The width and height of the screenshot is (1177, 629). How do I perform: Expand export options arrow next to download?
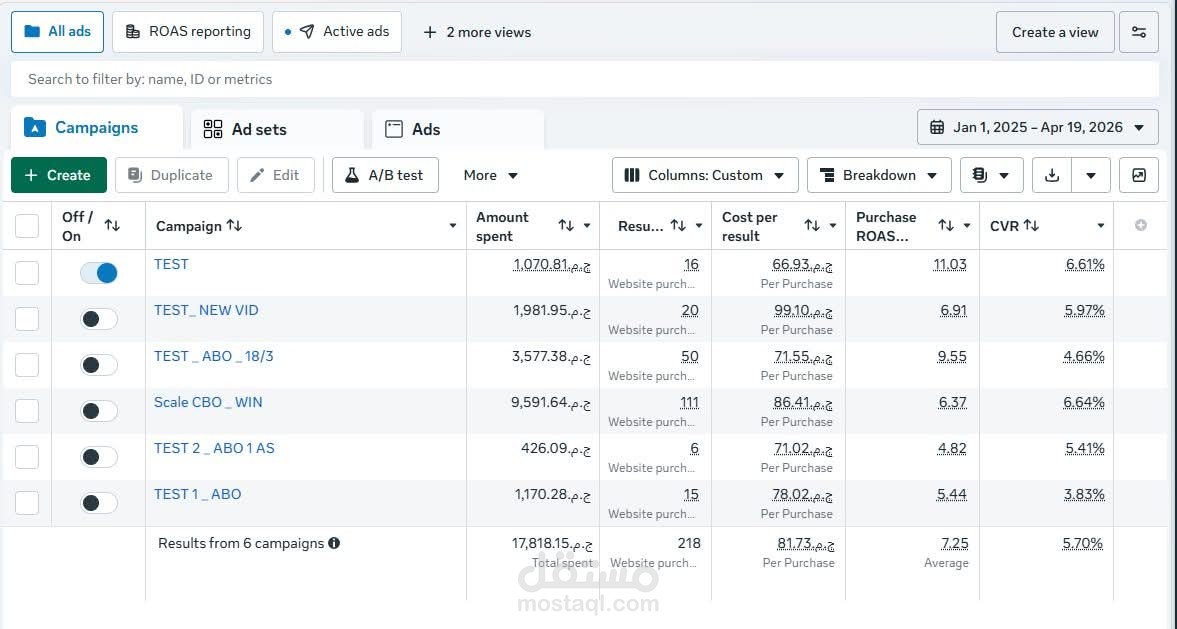(x=1091, y=175)
